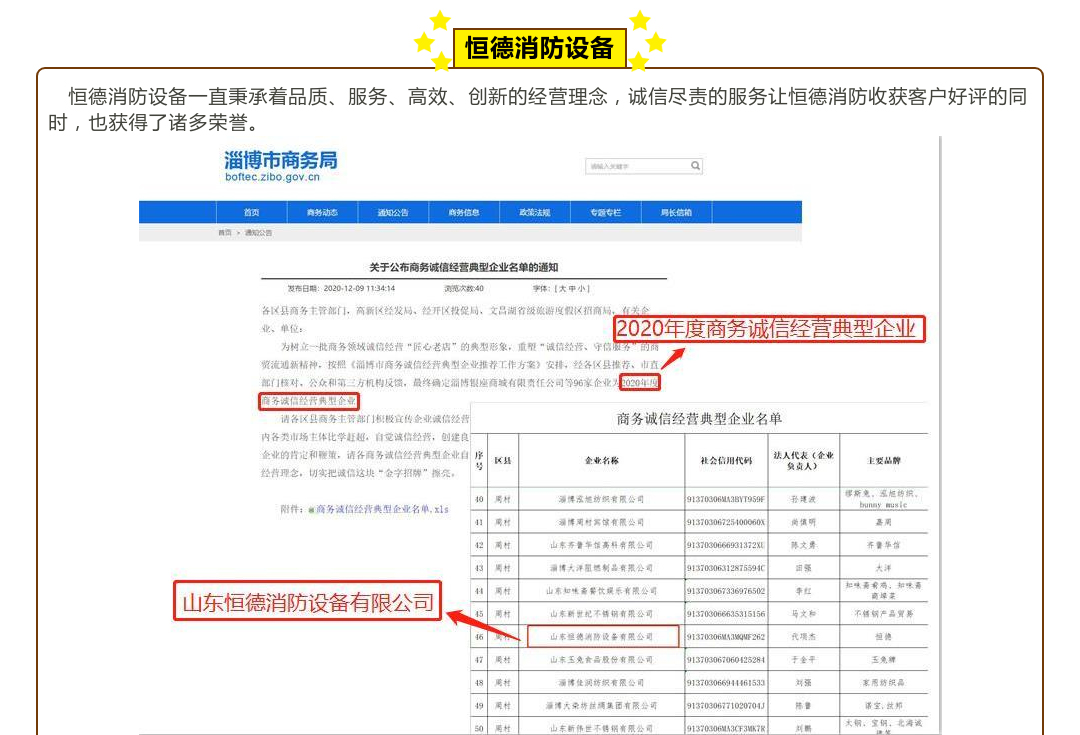Open the 首页 navigation tab
This screenshot has width=1080, height=735.
(x=251, y=213)
